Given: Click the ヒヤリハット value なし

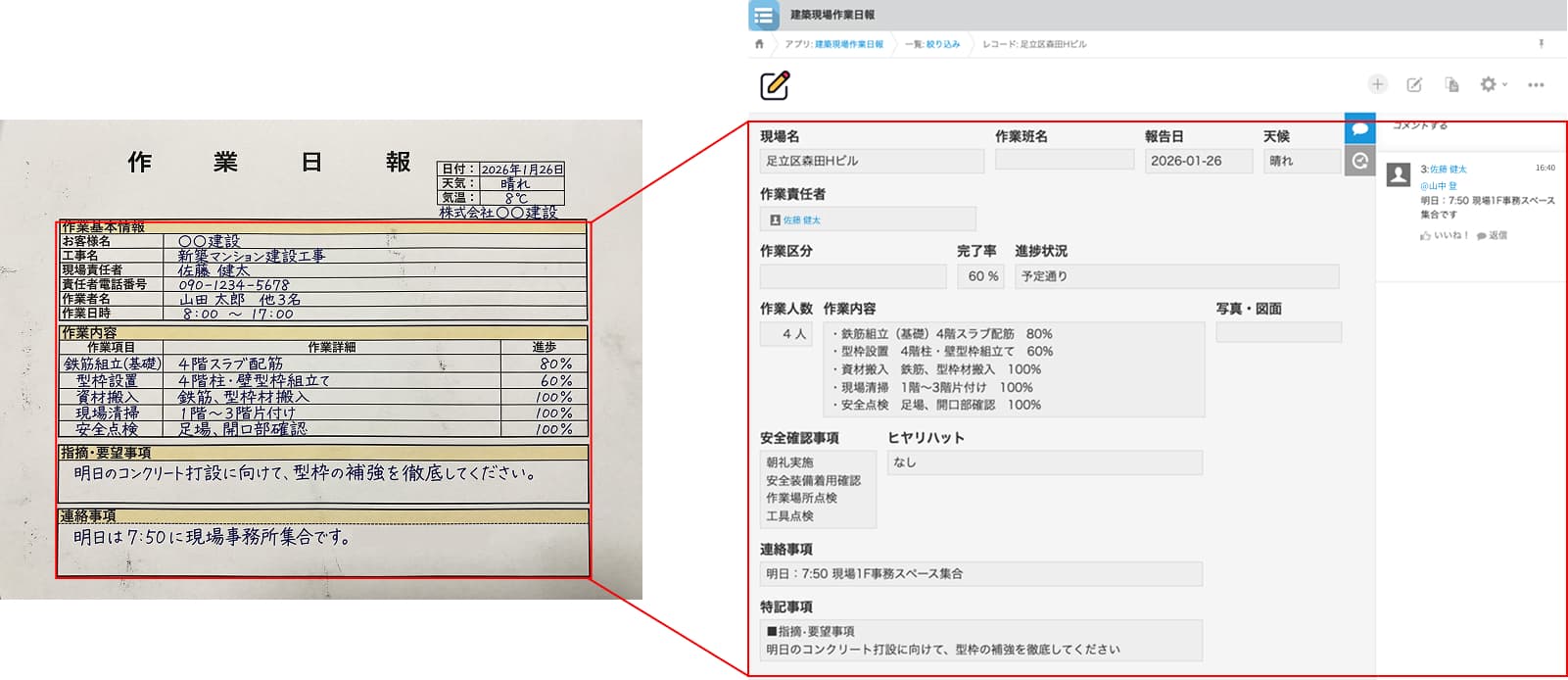Looking at the screenshot, I should click(x=1045, y=462).
